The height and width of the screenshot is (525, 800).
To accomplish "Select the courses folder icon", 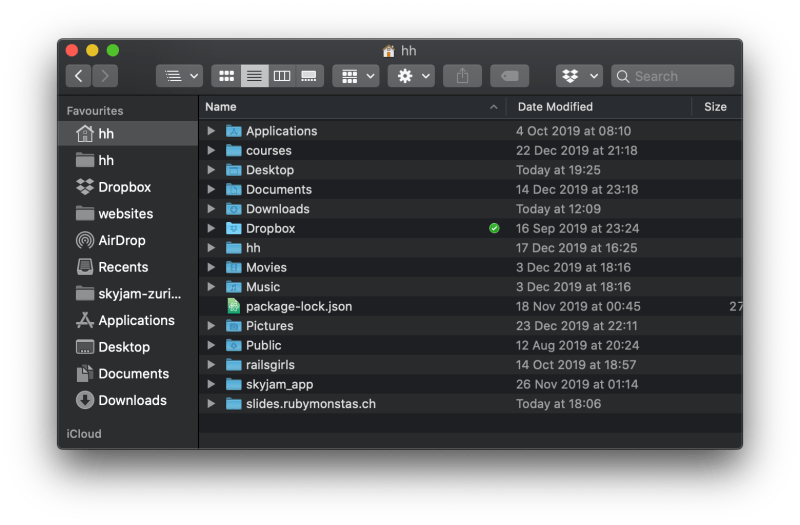I will (x=234, y=151).
